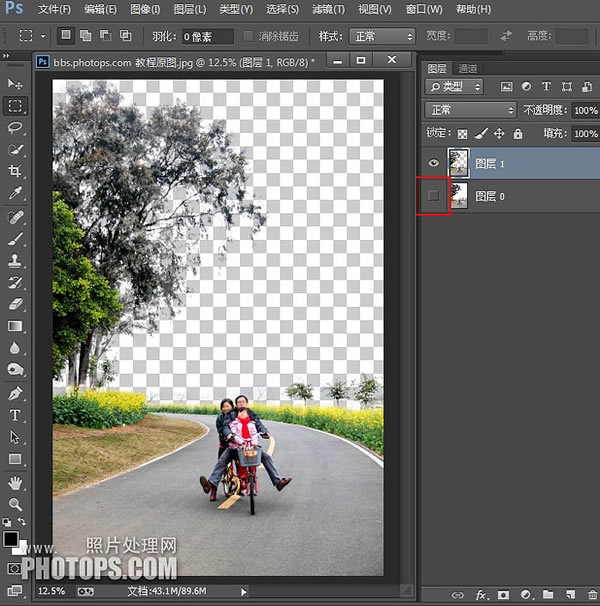Click Add to selection mode button
Viewport: 600px width, 606px height.
(x=85, y=36)
